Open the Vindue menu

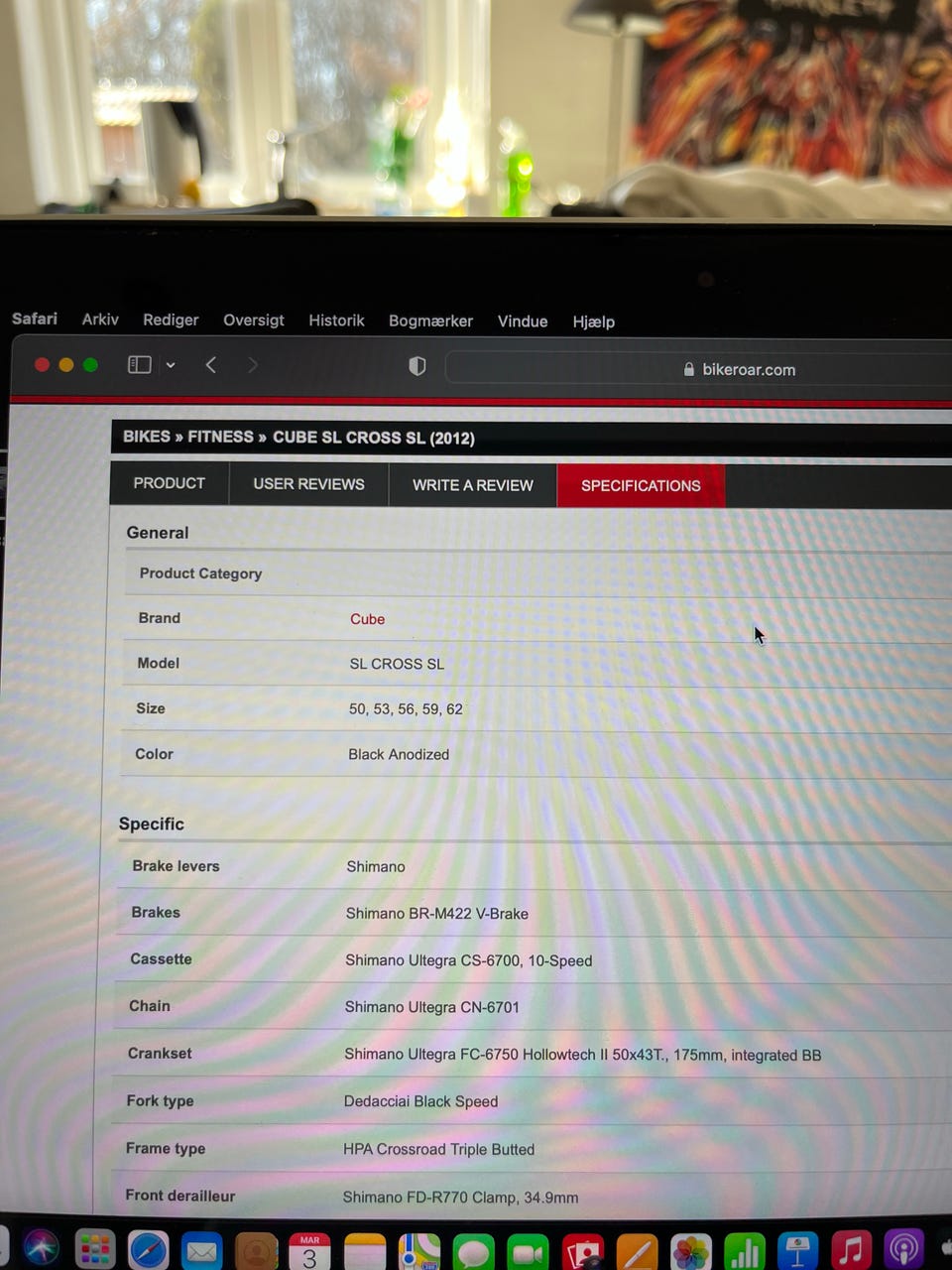tap(523, 321)
